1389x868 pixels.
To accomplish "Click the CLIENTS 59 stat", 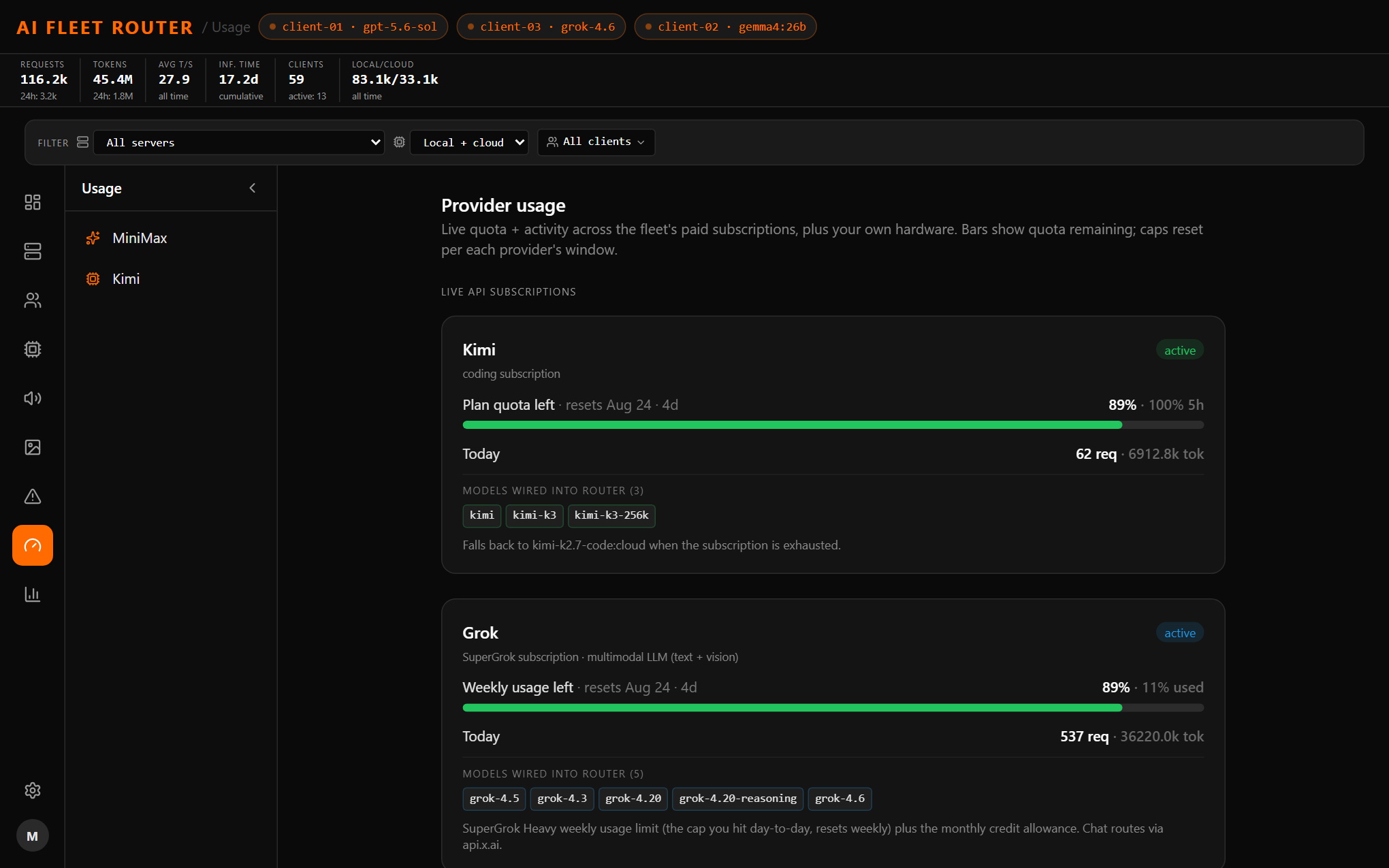I will click(x=307, y=80).
